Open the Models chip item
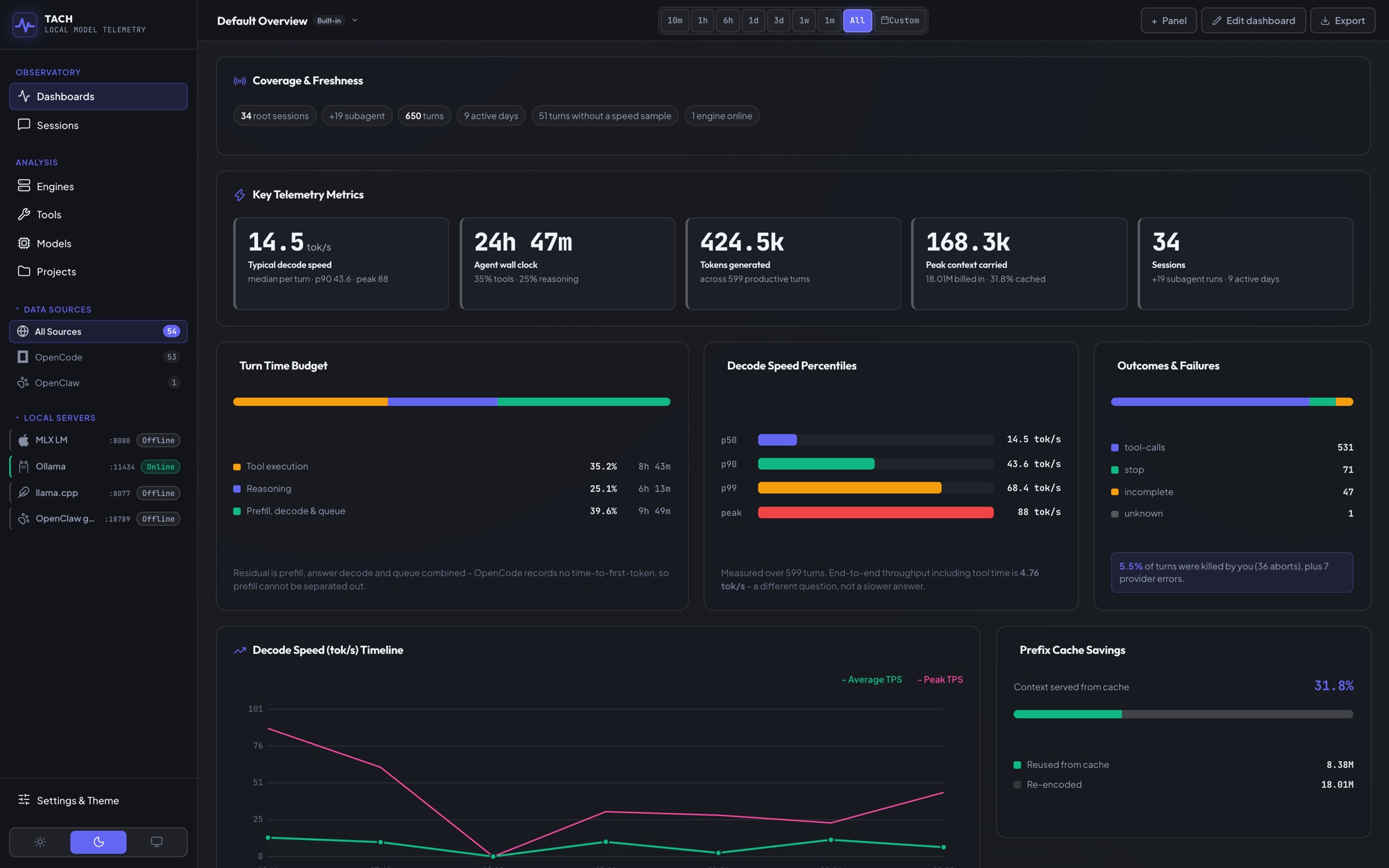The image size is (1389, 868). (x=98, y=243)
